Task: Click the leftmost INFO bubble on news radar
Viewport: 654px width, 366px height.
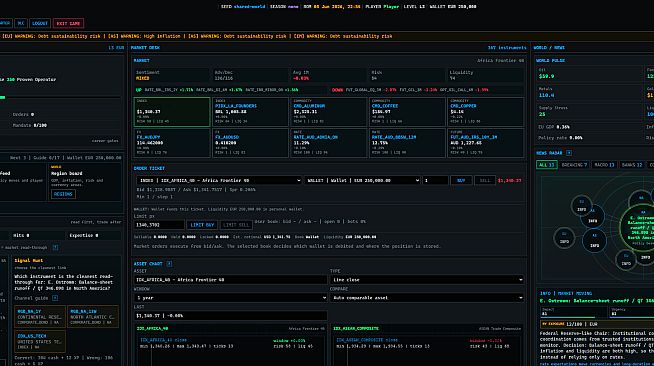Action: 564,238
